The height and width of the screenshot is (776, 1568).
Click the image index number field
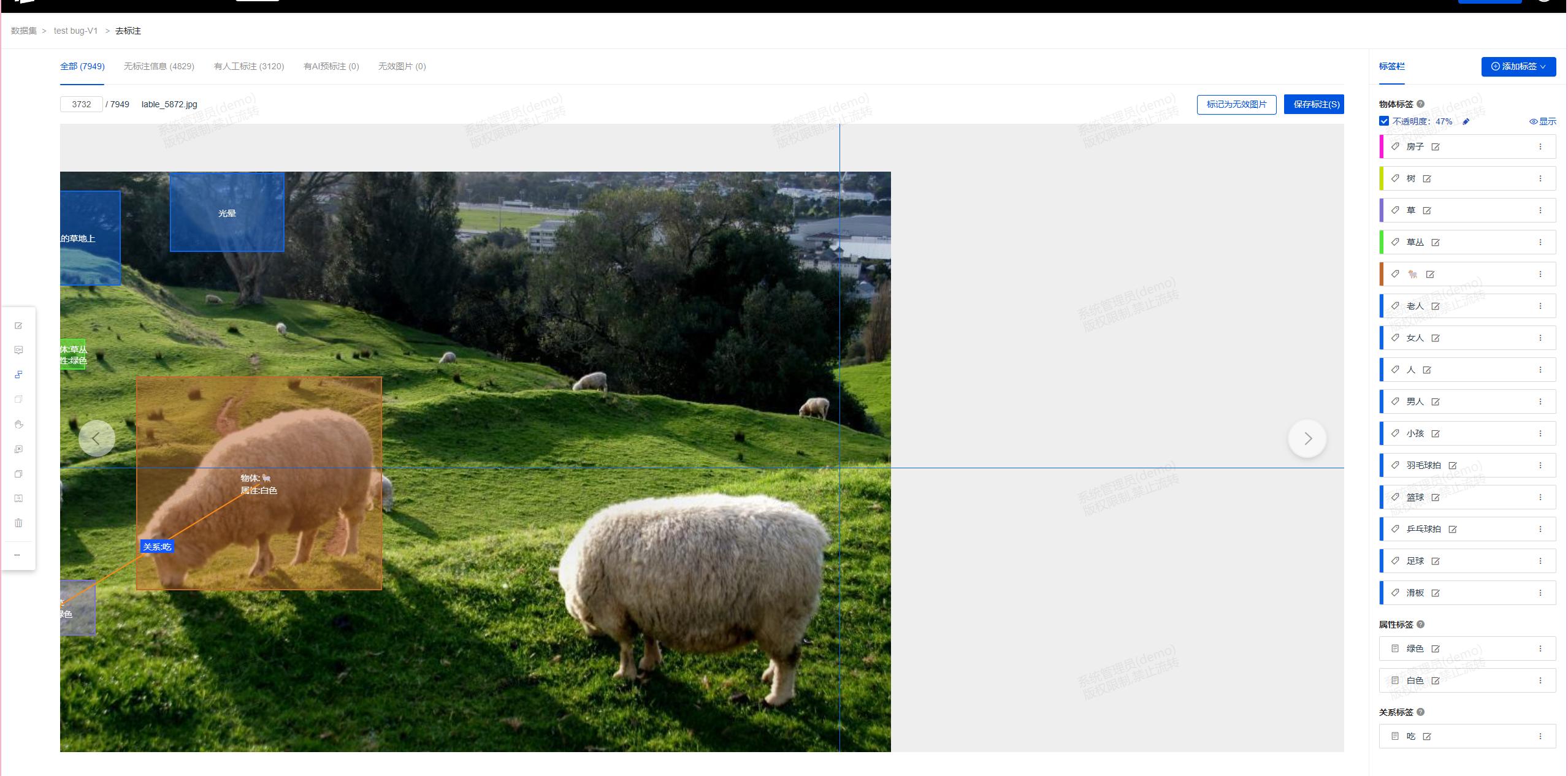pos(82,104)
